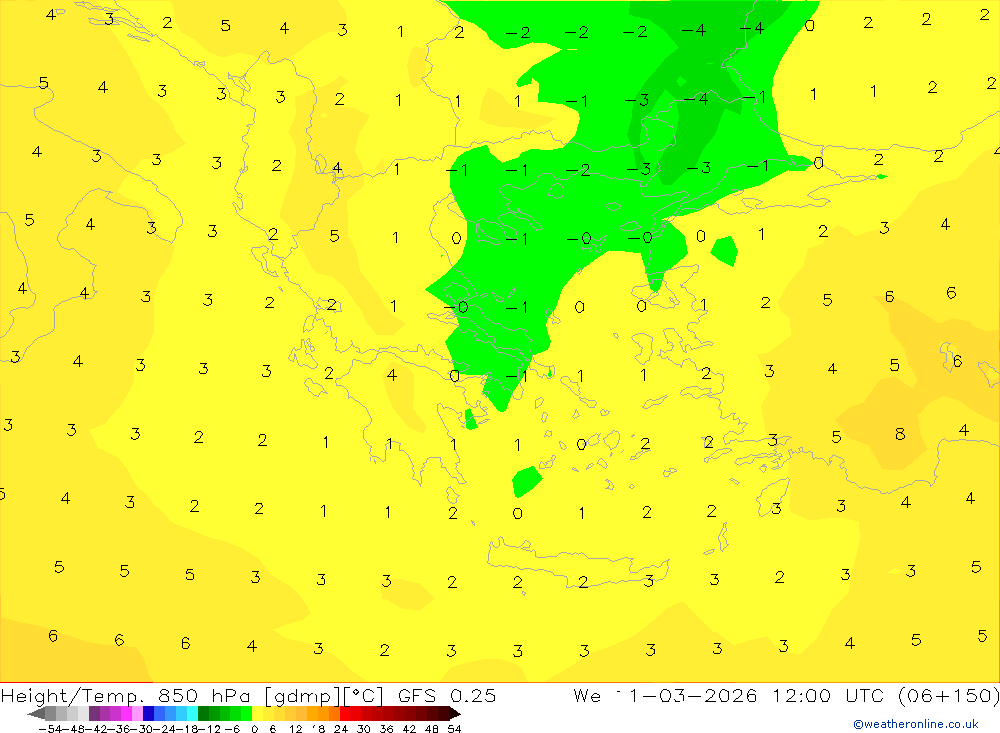The width and height of the screenshot is (1000, 733).
Task: Click the legend label -24
Action: [165, 729]
